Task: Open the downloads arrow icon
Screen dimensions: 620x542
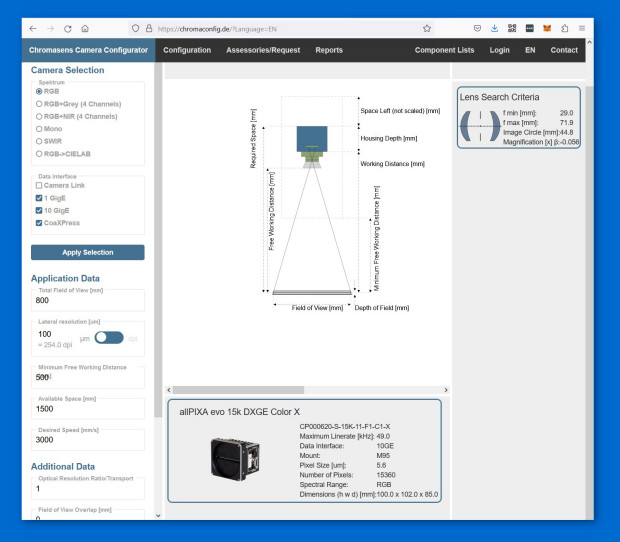Action: [494, 28]
